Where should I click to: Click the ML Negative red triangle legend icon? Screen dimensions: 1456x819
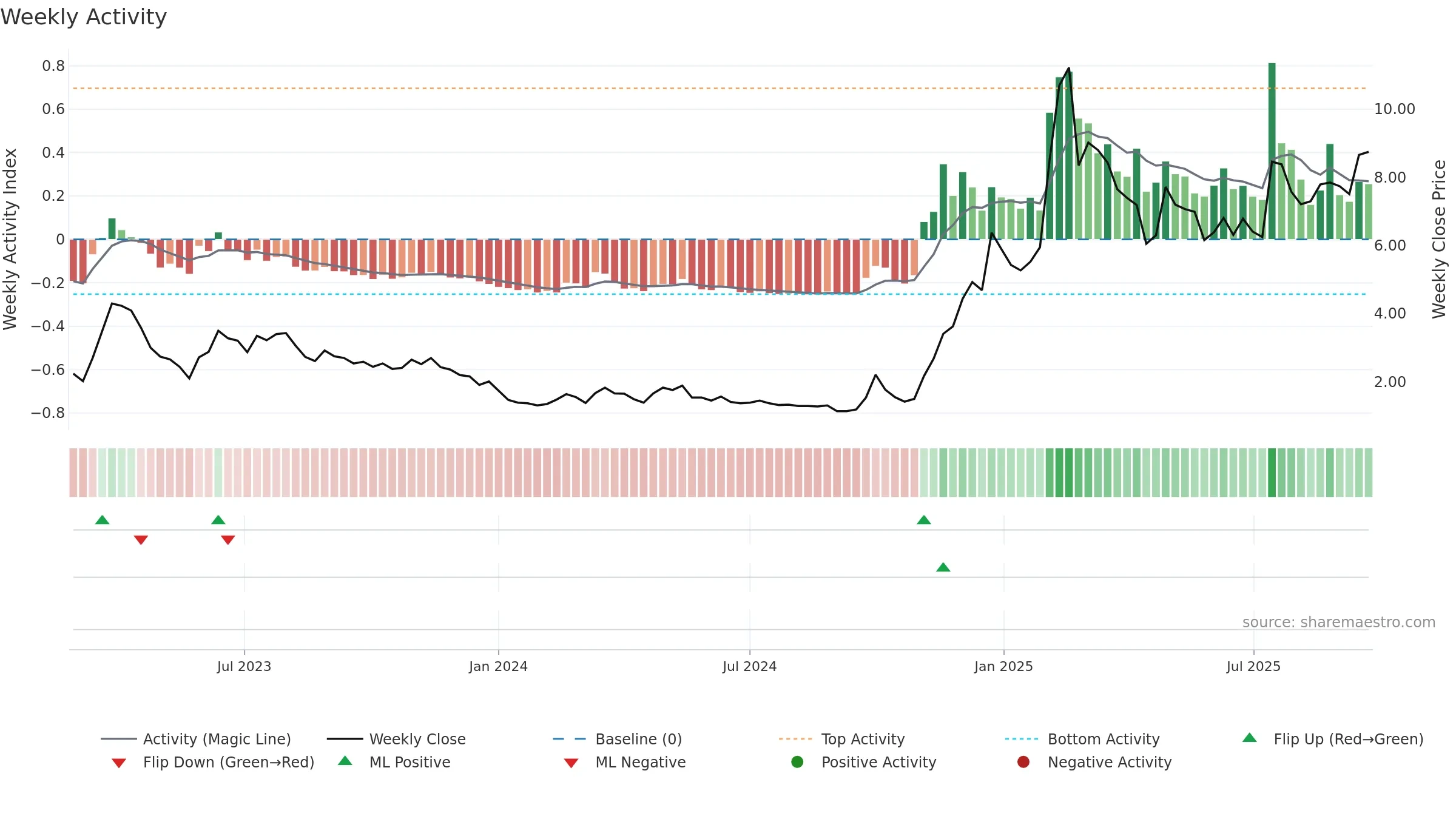point(571,763)
